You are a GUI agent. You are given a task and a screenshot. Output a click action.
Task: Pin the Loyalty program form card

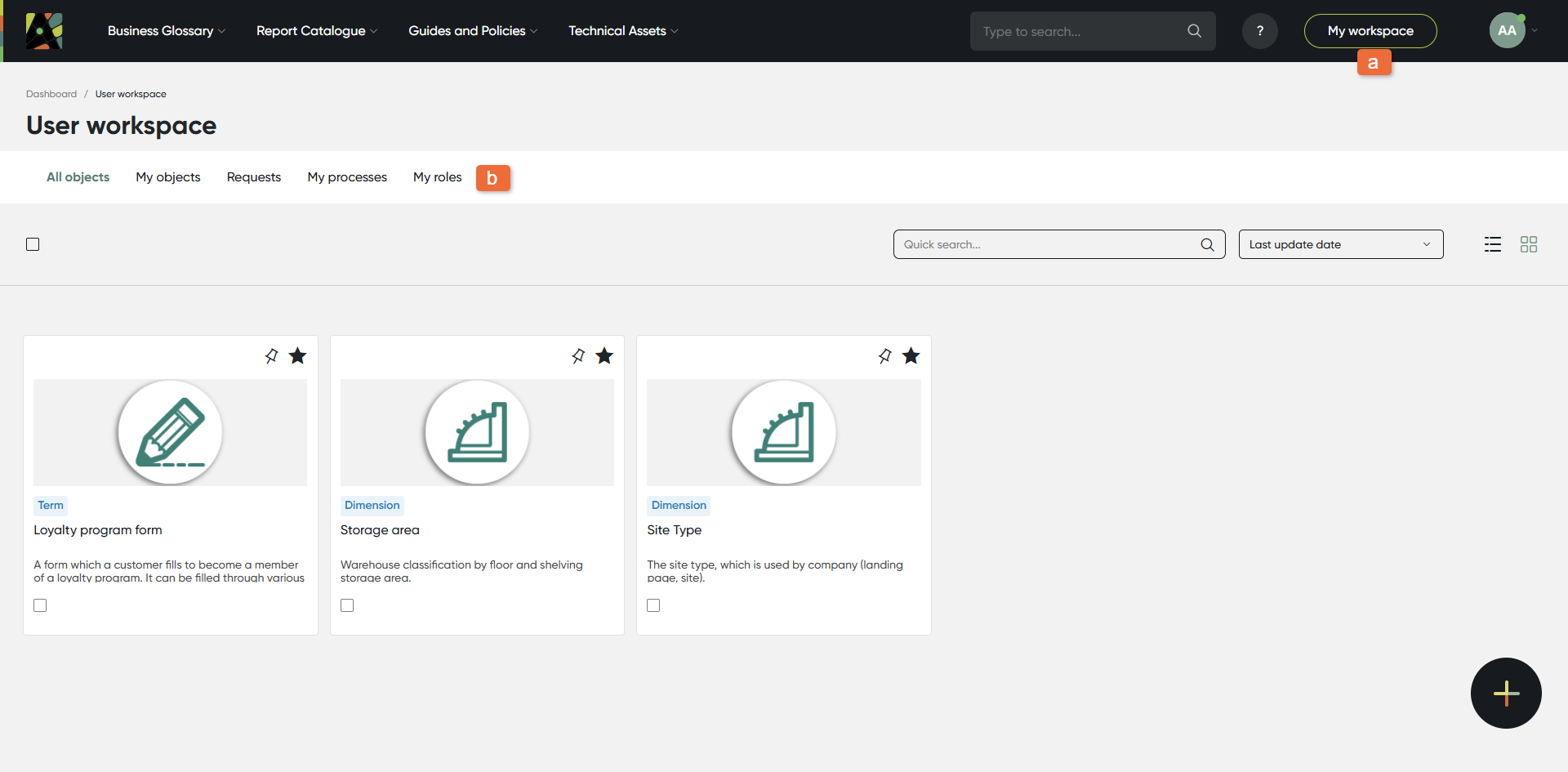click(x=271, y=356)
